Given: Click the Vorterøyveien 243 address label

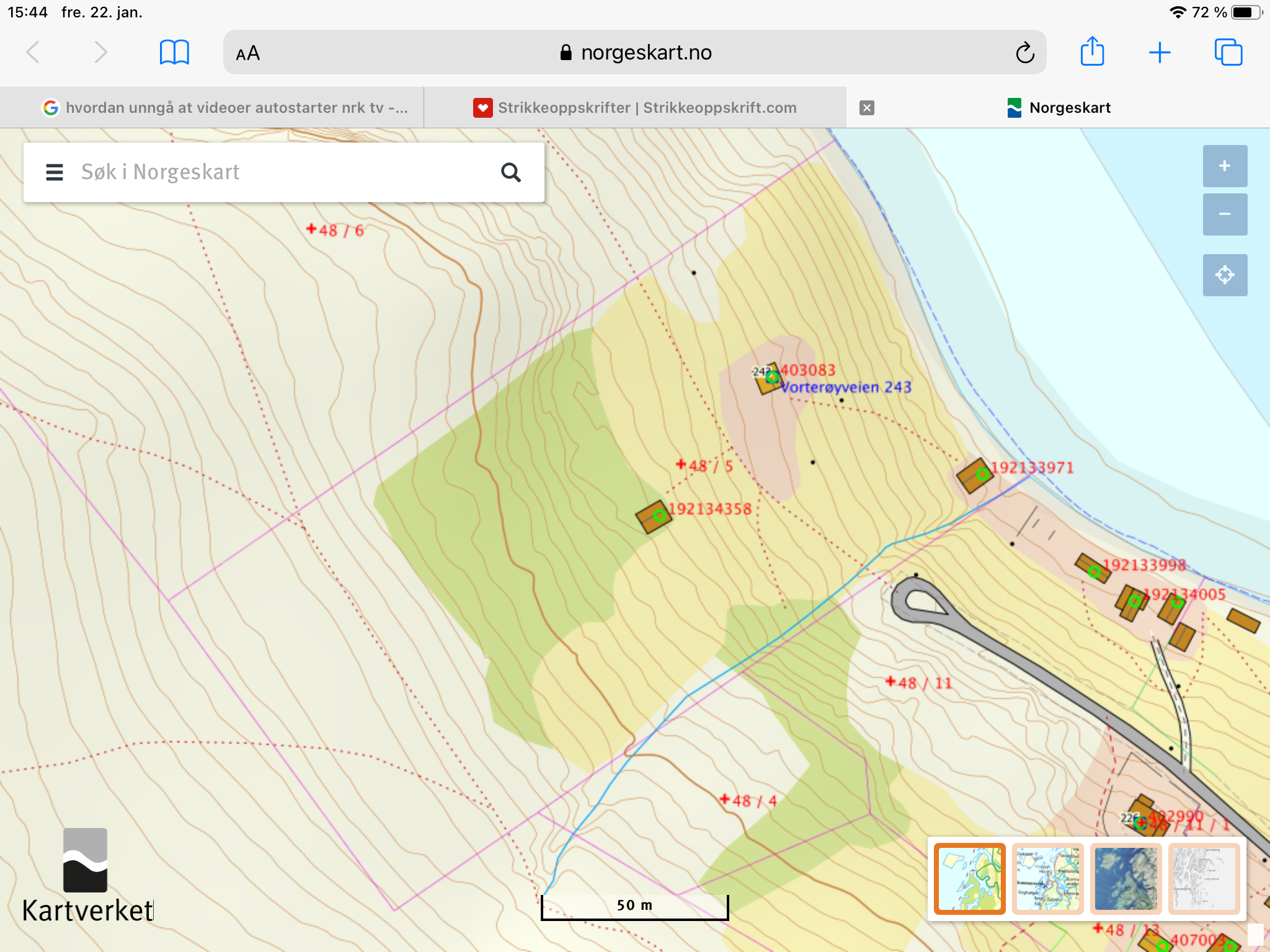Looking at the screenshot, I should (846, 387).
